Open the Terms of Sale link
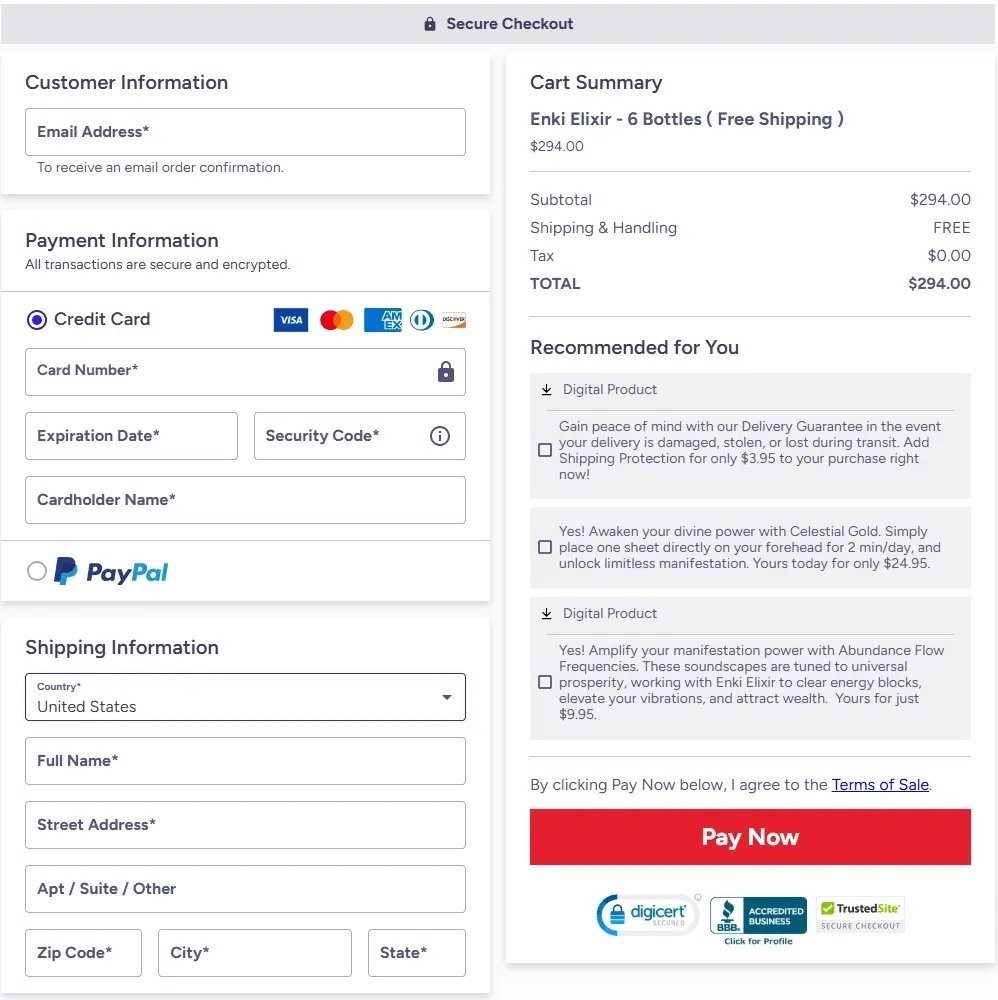Viewport: 998px width, 1000px height. point(880,784)
